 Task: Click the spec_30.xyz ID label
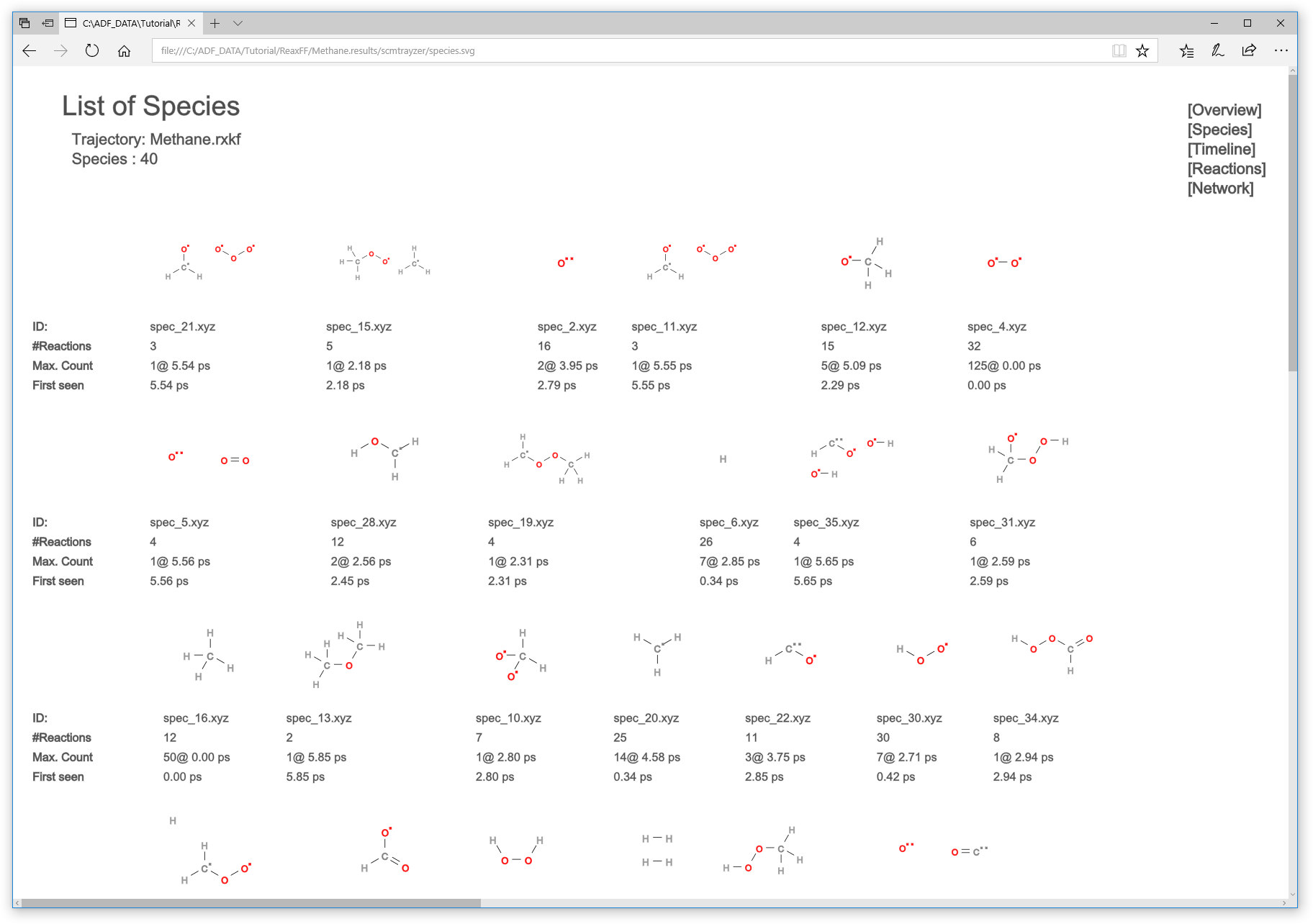pos(909,718)
